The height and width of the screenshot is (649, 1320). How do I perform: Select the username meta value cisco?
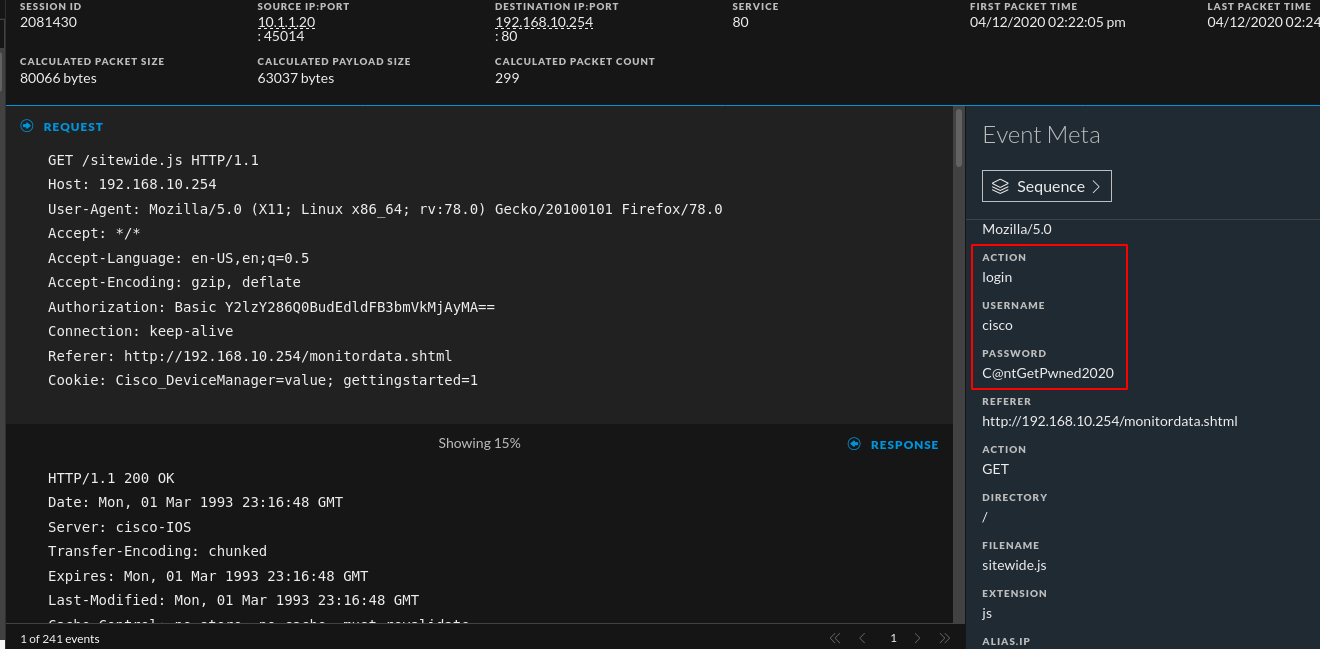click(x=997, y=325)
